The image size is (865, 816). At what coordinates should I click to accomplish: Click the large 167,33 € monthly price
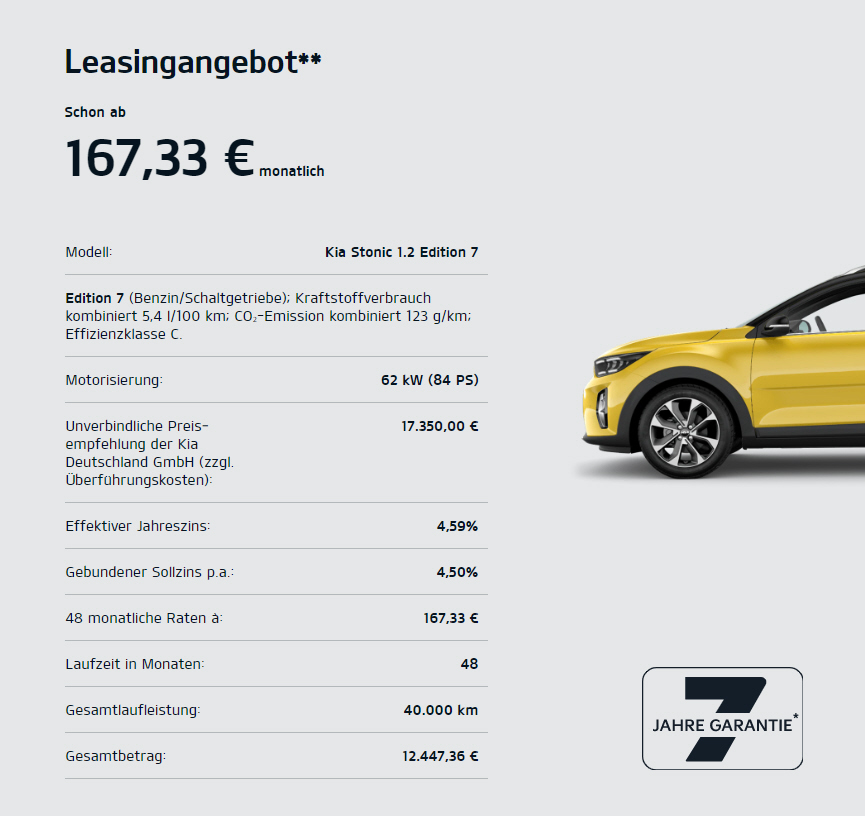(159, 158)
